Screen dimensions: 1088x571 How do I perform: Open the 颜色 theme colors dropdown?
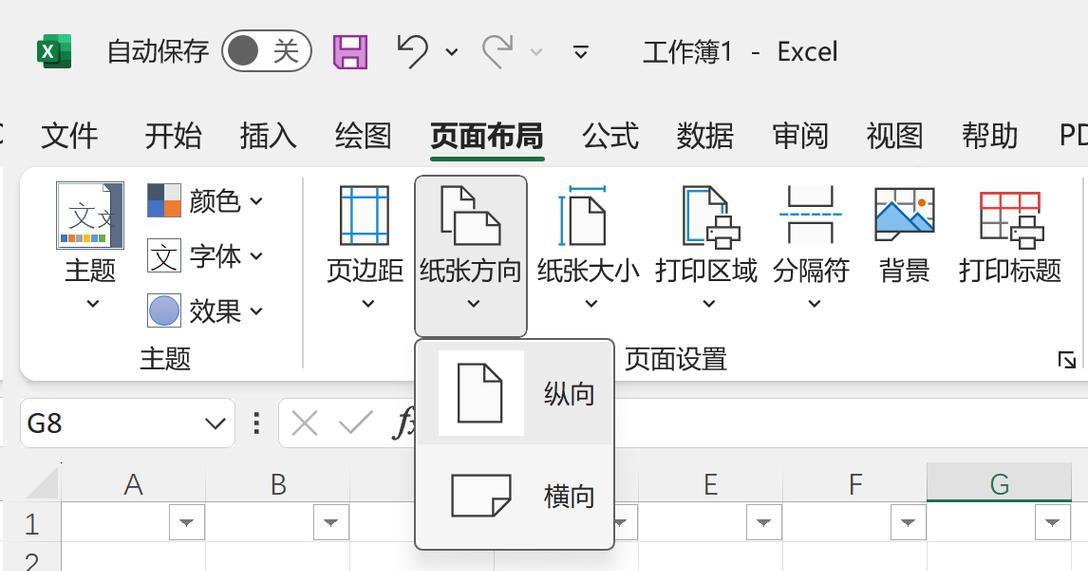[205, 201]
